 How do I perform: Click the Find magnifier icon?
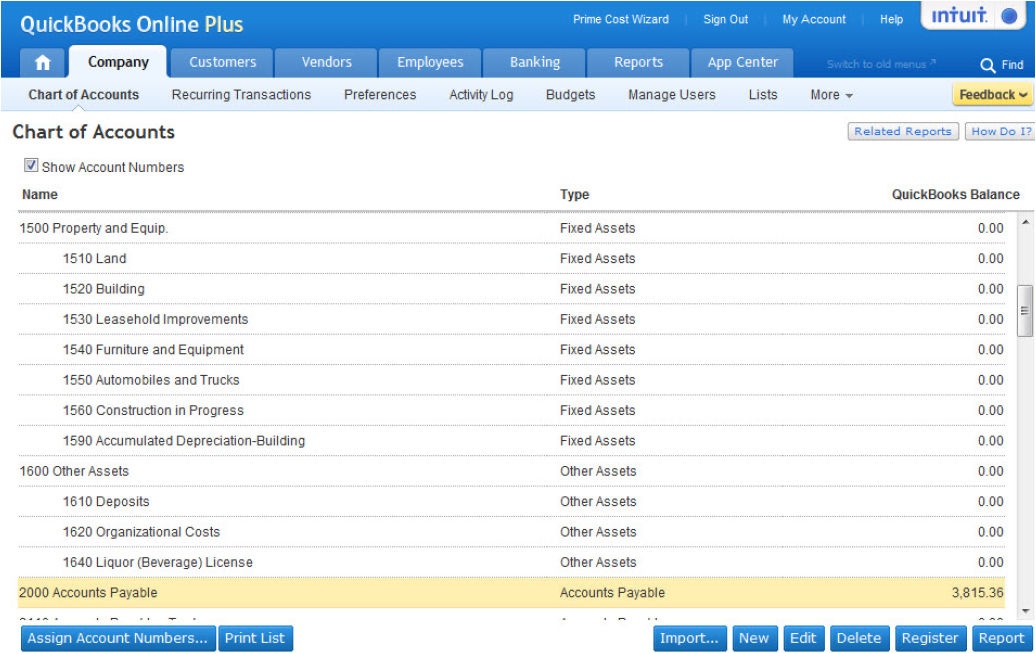(987, 65)
